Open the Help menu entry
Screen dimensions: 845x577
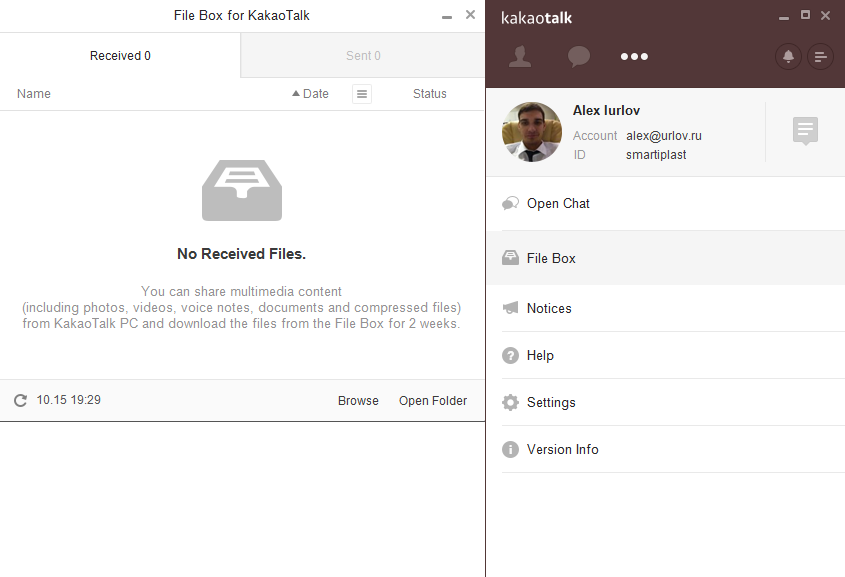(666, 356)
